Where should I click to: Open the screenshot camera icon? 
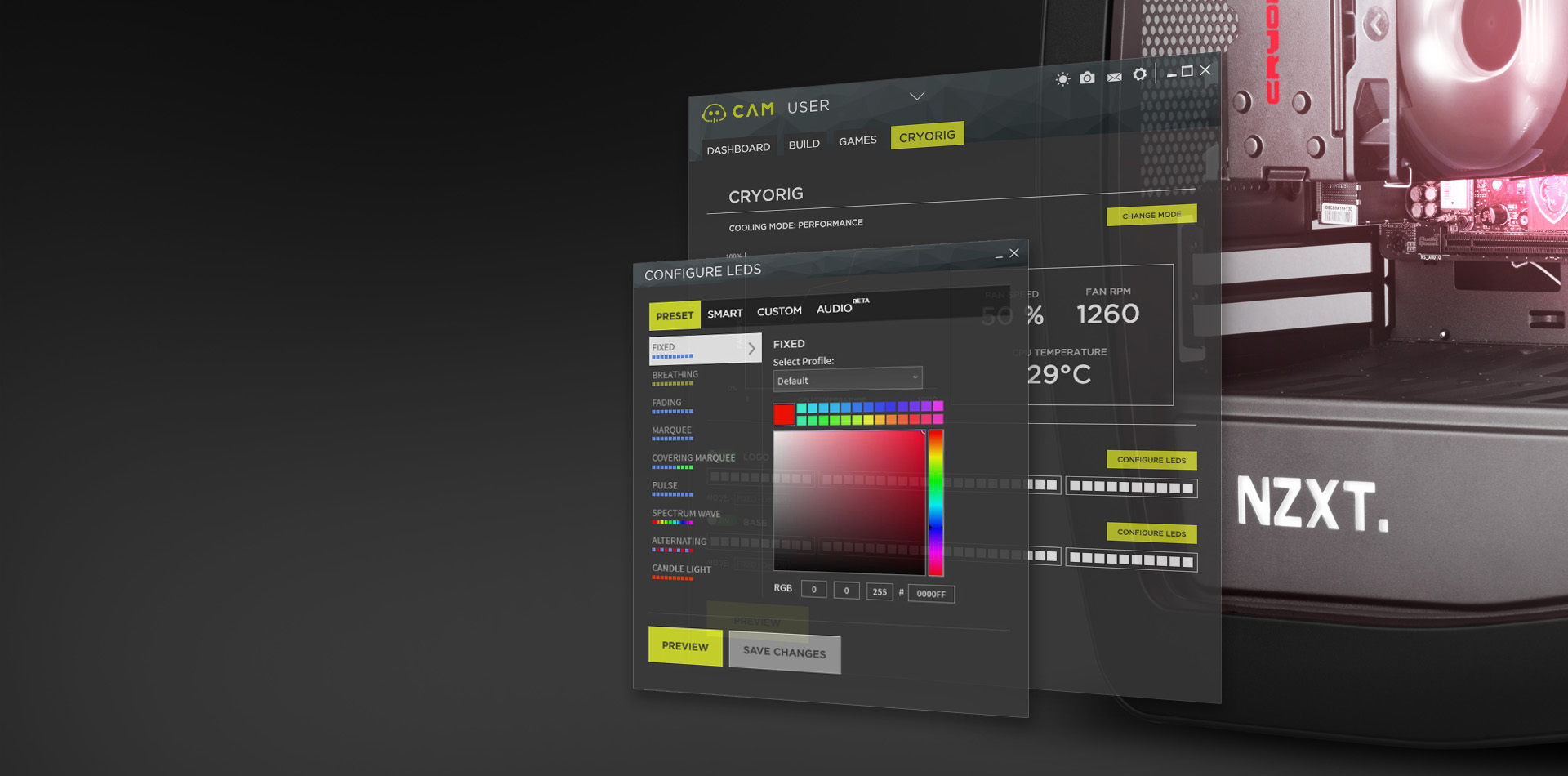(x=1087, y=78)
